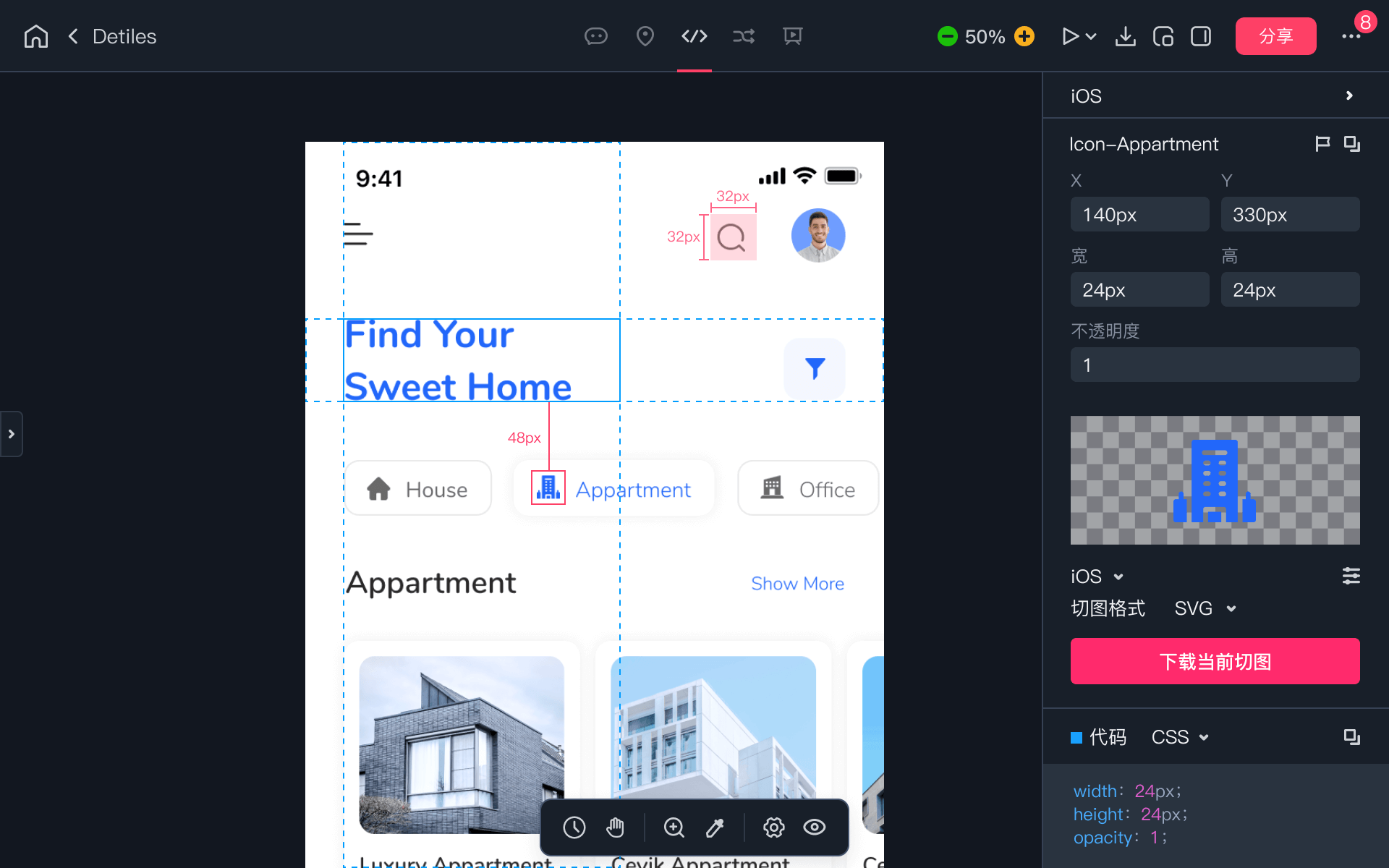Click the comment bubble icon in toolbar
This screenshot has width=1389, height=868.
596,36
